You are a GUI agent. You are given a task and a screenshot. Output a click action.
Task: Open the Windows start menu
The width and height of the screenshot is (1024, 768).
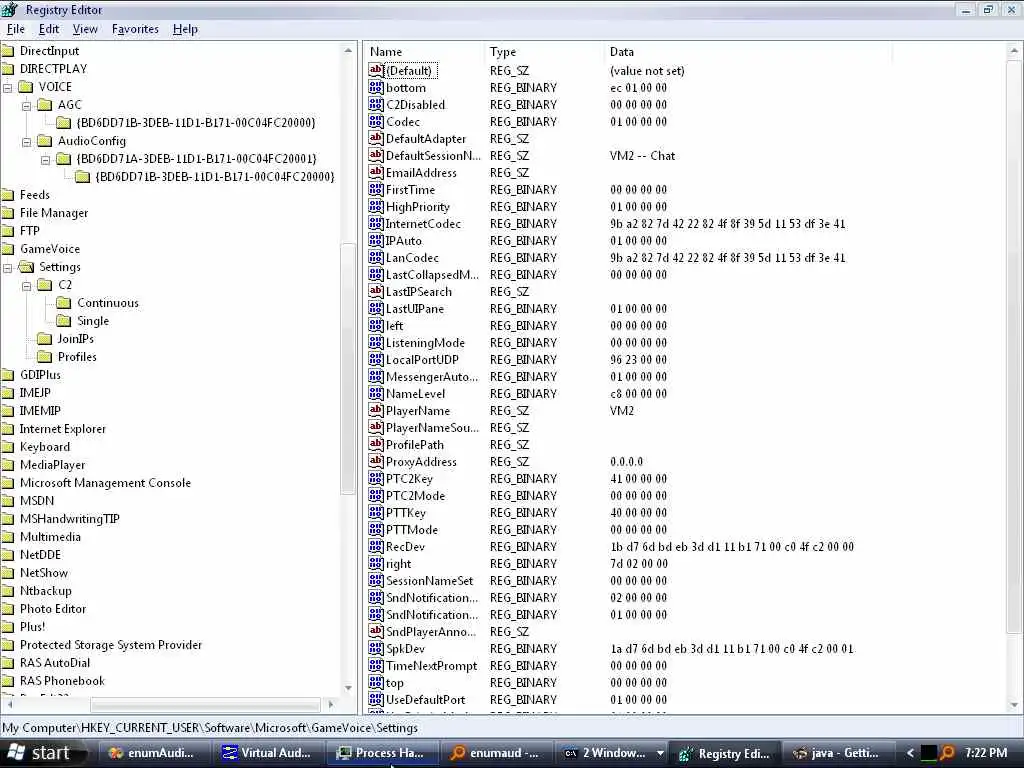(43, 753)
